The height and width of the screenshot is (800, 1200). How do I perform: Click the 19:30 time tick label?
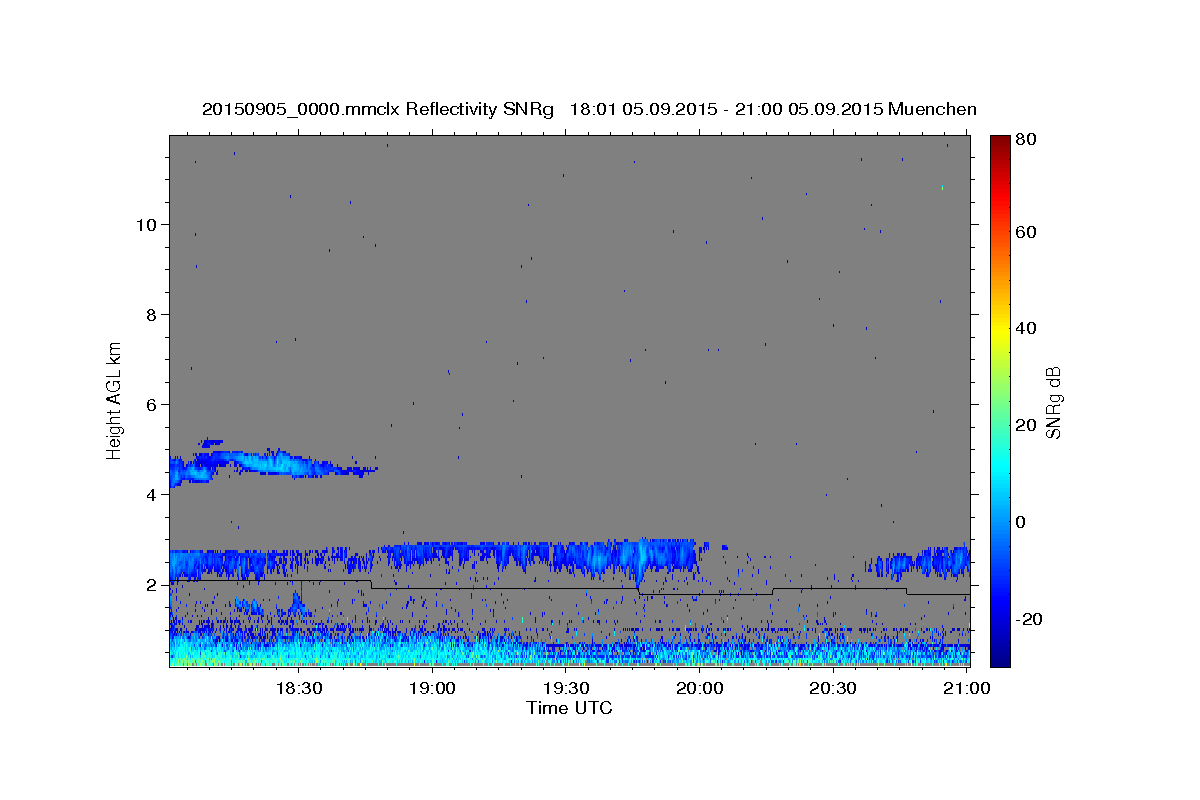[566, 688]
